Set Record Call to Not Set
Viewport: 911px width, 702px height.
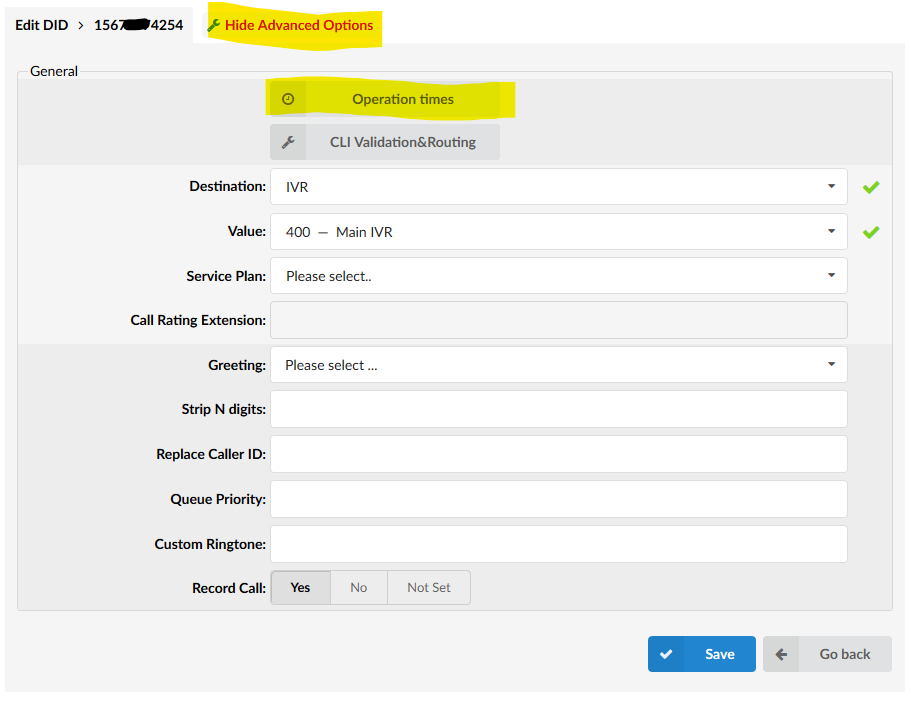pos(428,588)
